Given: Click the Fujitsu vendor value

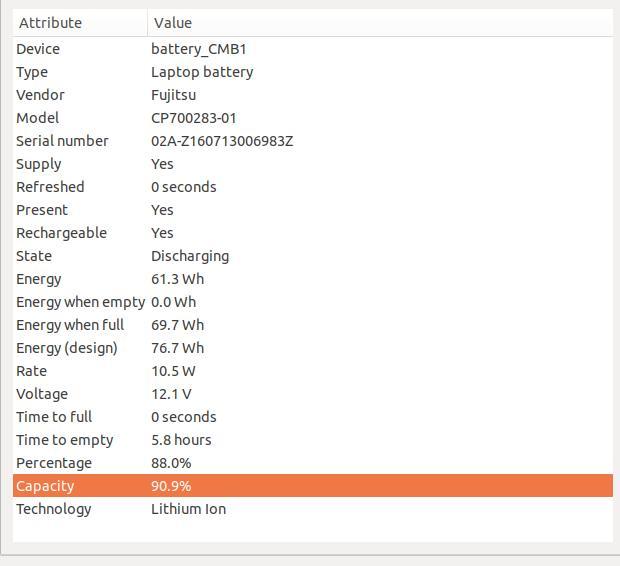Looking at the screenshot, I should pyautogui.click(x=174, y=95).
